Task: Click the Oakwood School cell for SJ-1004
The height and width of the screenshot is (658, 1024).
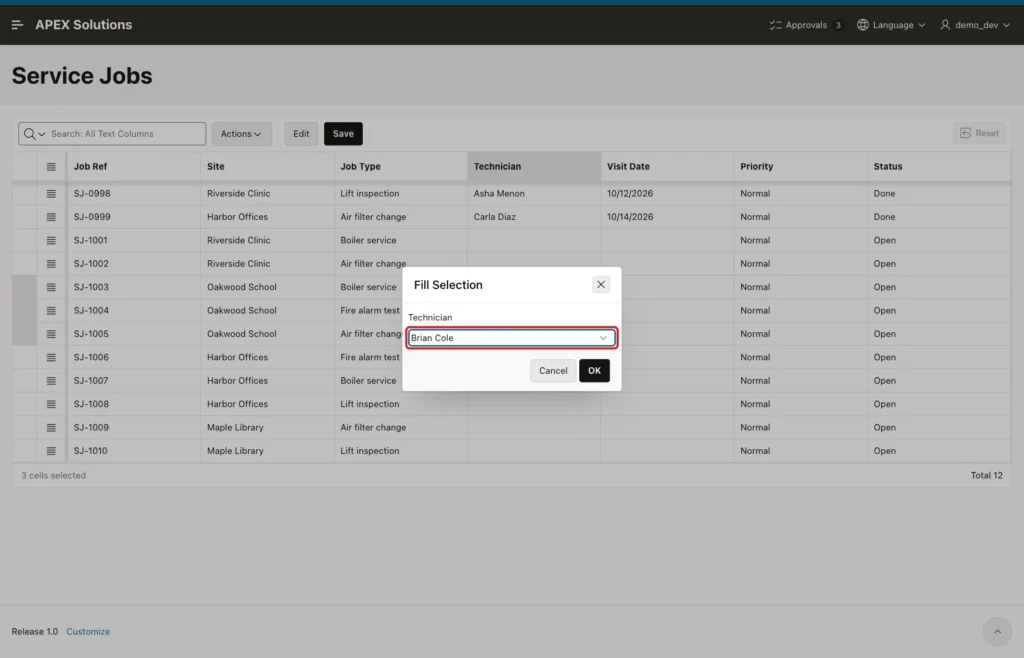Action: (268, 311)
